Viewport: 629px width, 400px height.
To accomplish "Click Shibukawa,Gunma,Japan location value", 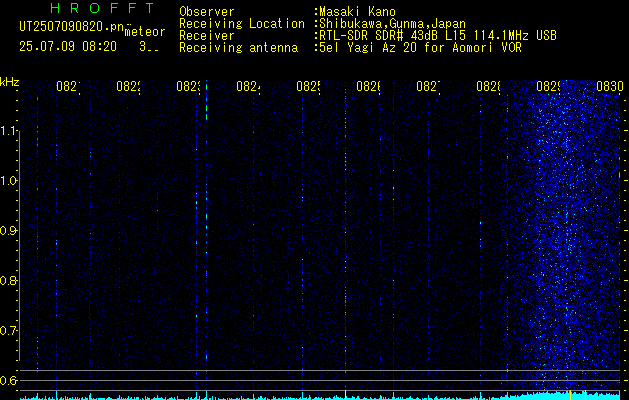I will point(392,24).
